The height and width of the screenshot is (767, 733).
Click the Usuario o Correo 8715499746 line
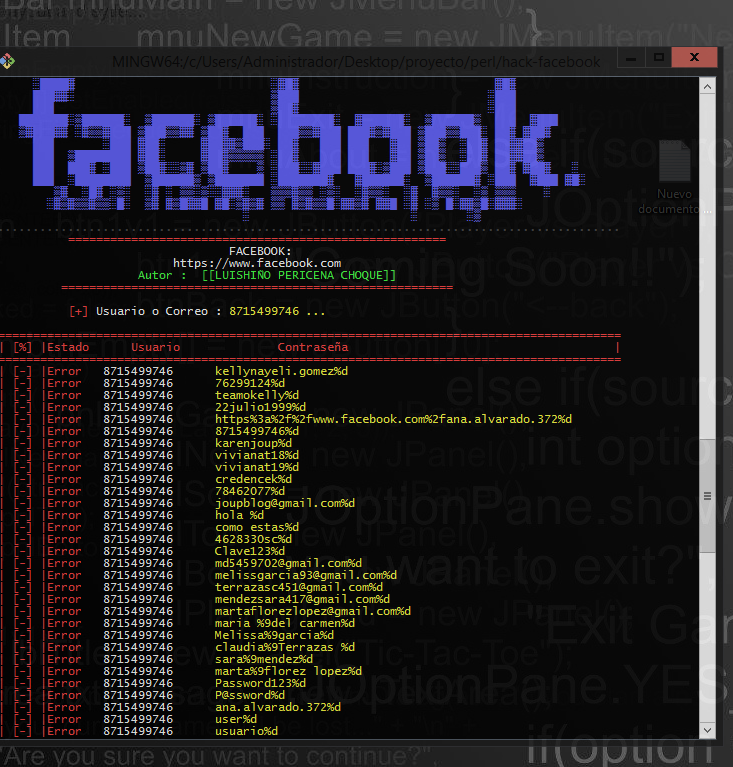(198, 311)
